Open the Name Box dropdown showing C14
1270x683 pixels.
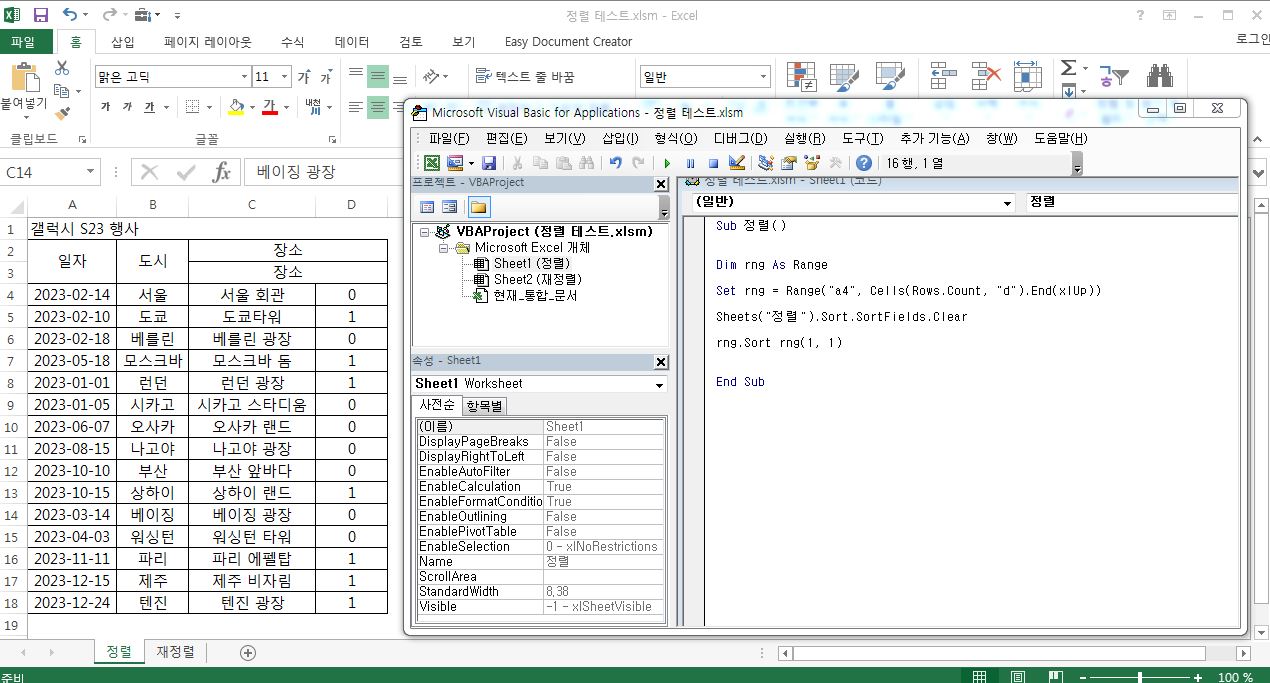(91, 171)
